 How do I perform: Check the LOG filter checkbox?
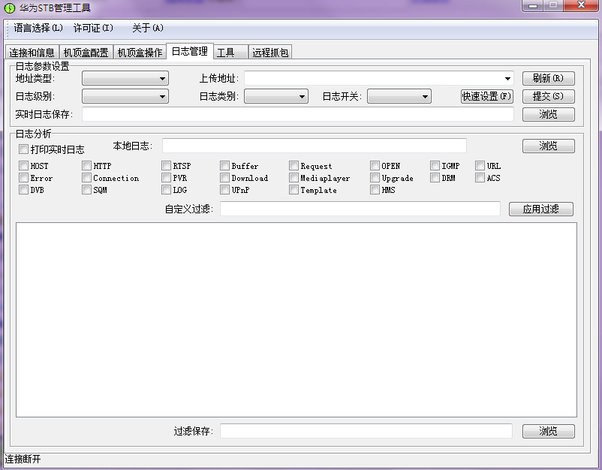click(x=166, y=190)
